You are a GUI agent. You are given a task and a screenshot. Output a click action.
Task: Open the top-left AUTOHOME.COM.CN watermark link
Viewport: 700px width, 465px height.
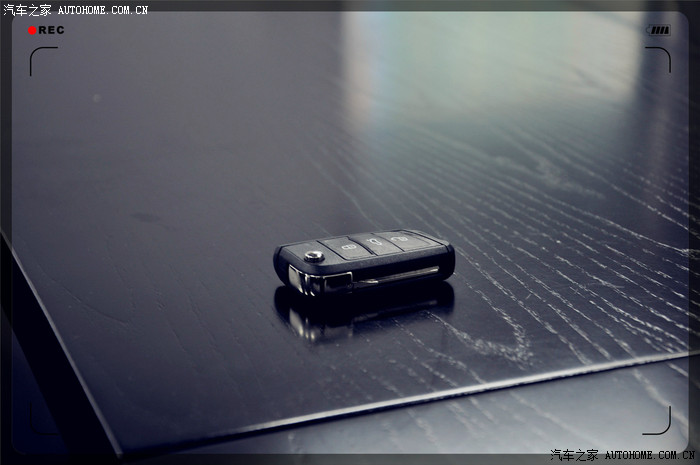103,10
